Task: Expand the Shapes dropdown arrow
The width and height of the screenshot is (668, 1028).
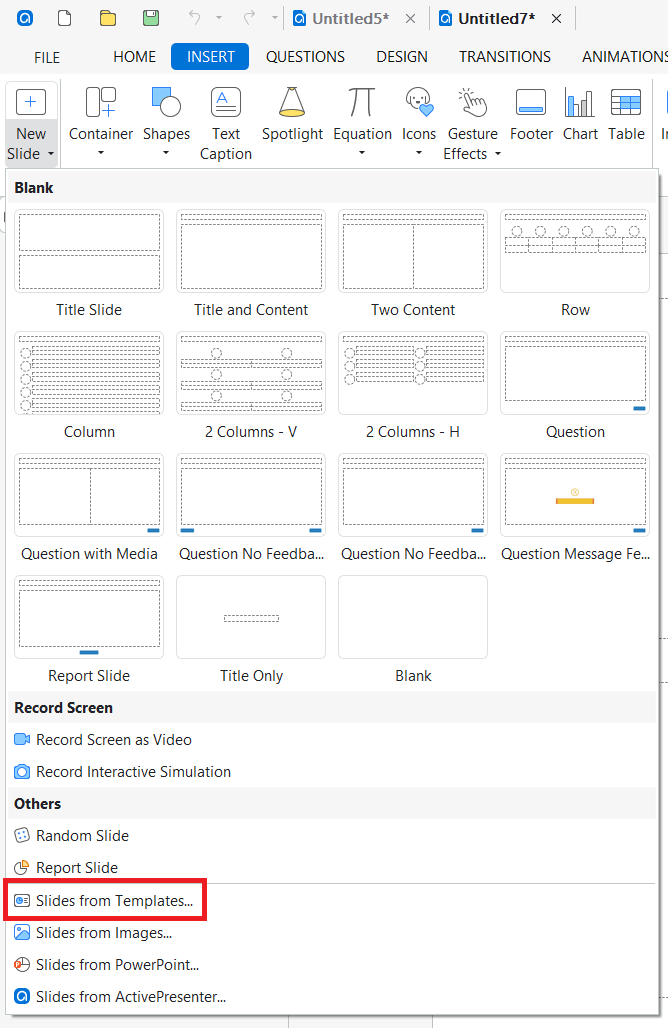Action: pos(166,153)
